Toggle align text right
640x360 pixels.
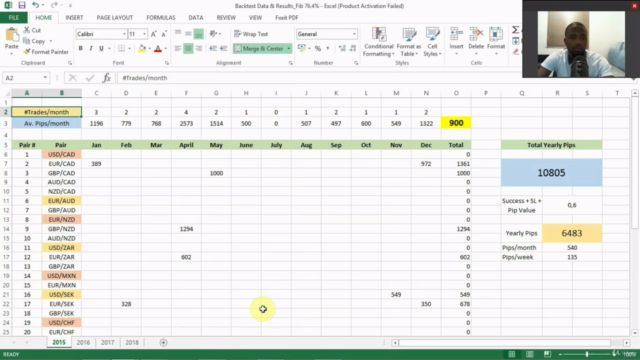[199, 49]
